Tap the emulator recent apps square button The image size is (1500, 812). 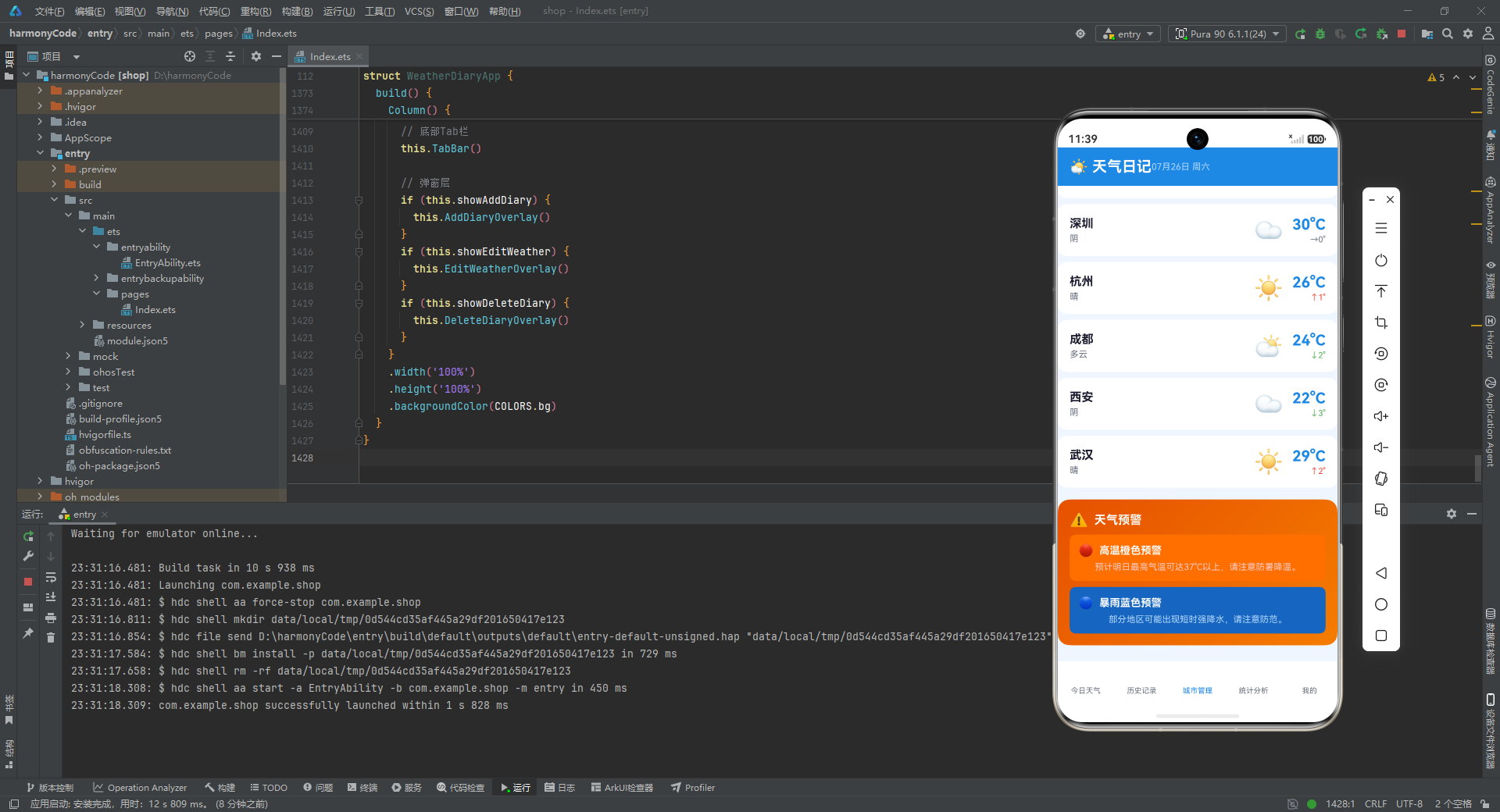pyautogui.click(x=1381, y=636)
